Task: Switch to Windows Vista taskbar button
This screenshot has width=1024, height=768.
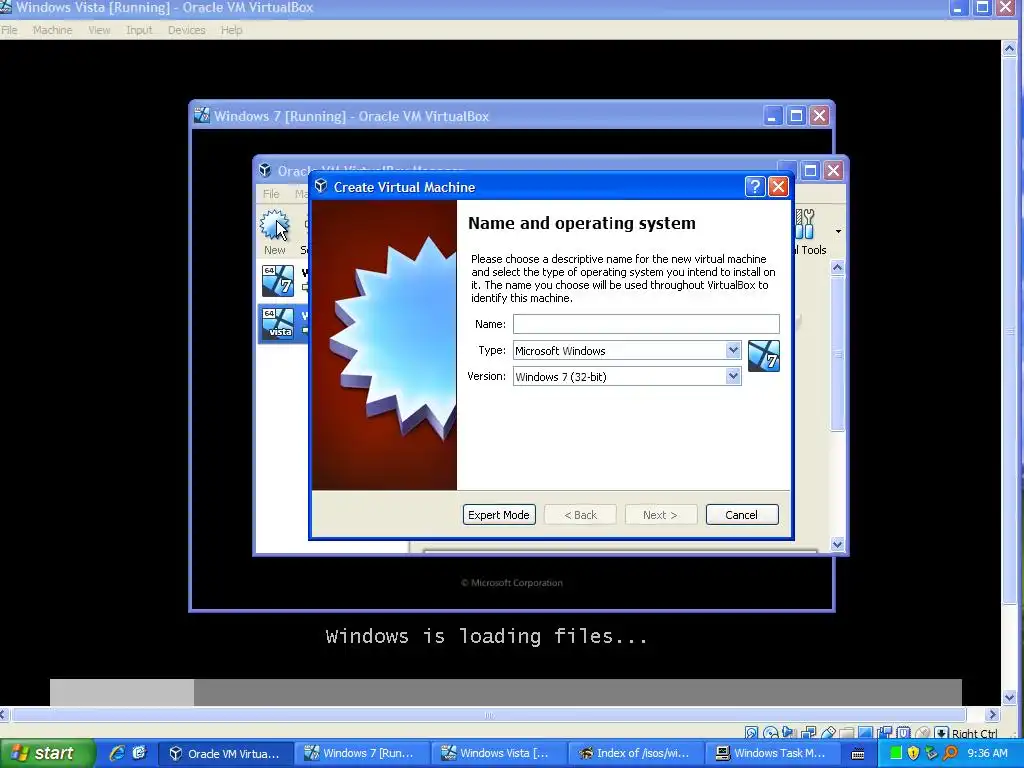Action: tap(498, 753)
